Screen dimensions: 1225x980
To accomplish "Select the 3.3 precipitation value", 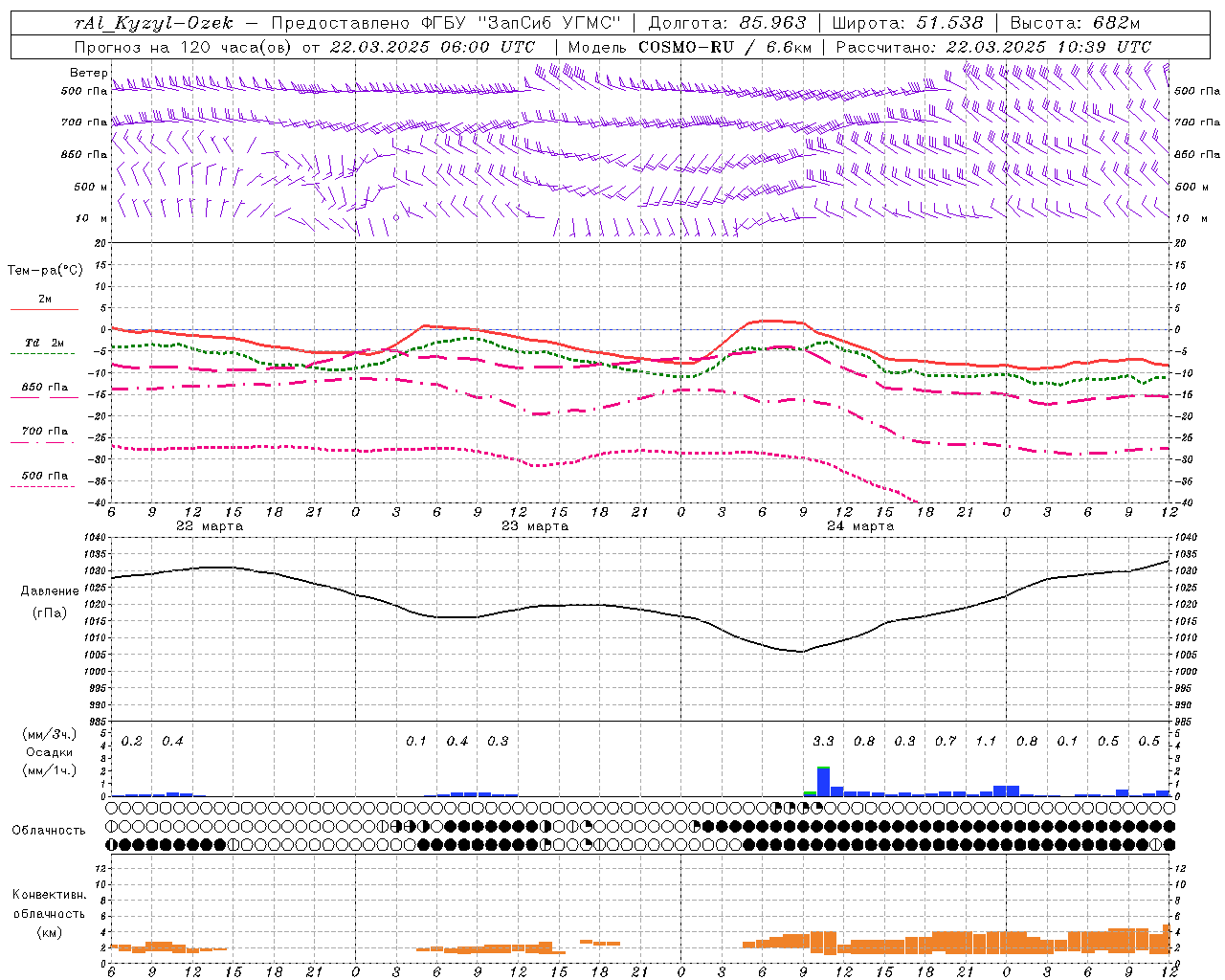I will [823, 741].
